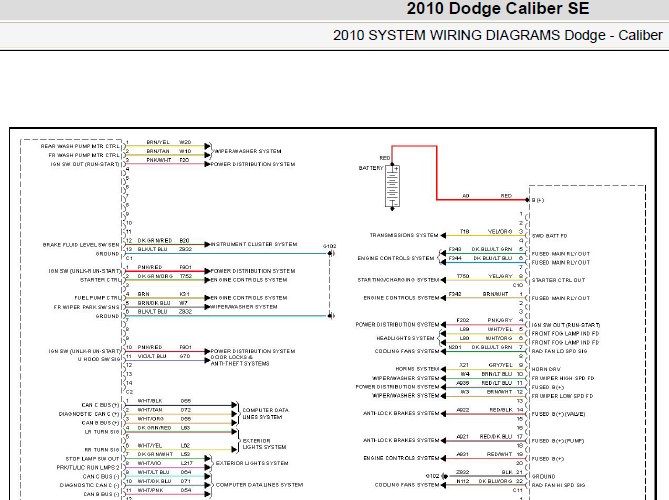Click the "PNK/WHT" wire color label
Image resolution: width=669 pixels, height=500 pixels.
point(159,160)
